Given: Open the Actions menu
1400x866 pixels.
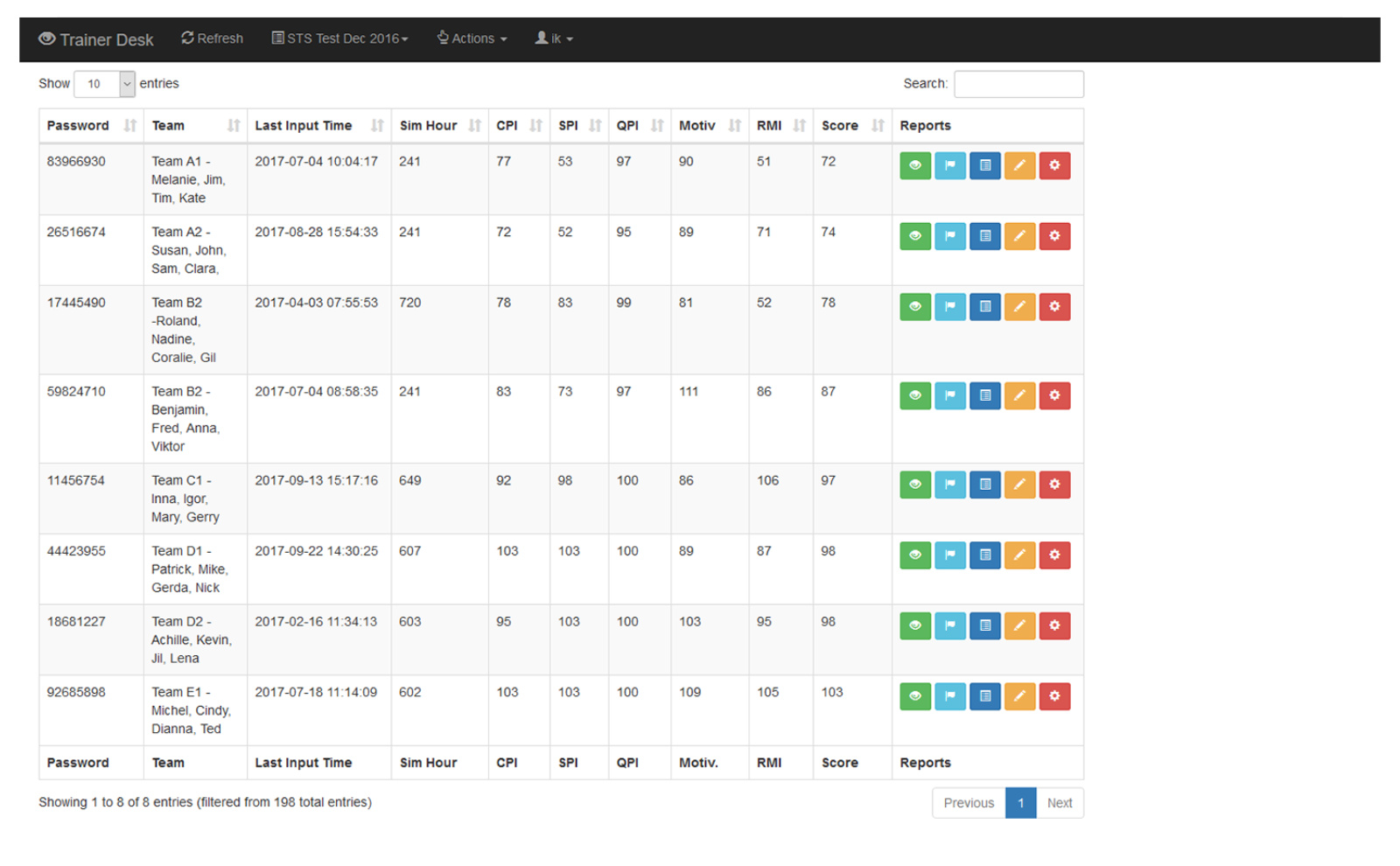Looking at the screenshot, I should coord(472,38).
